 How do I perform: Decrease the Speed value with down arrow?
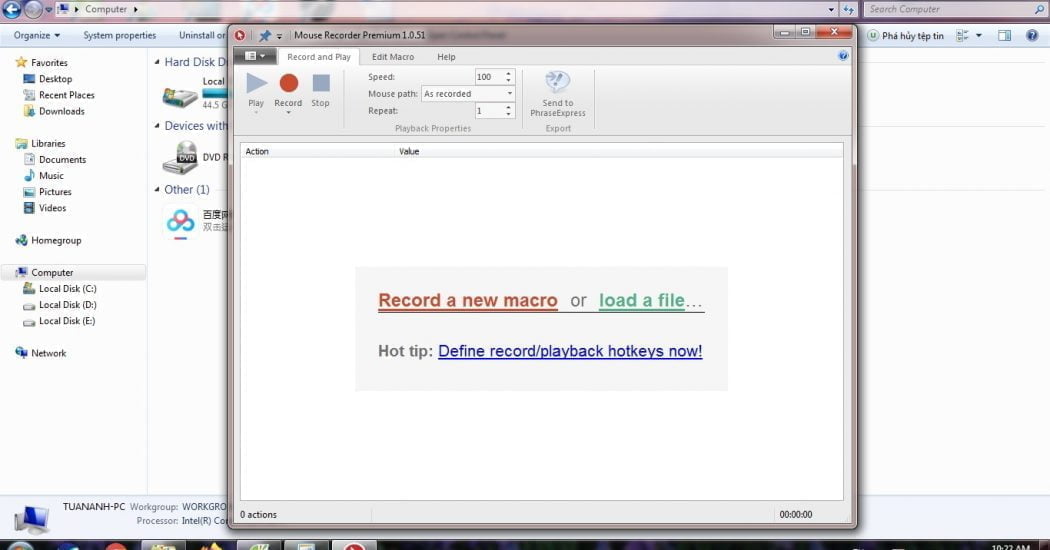[x=508, y=80]
